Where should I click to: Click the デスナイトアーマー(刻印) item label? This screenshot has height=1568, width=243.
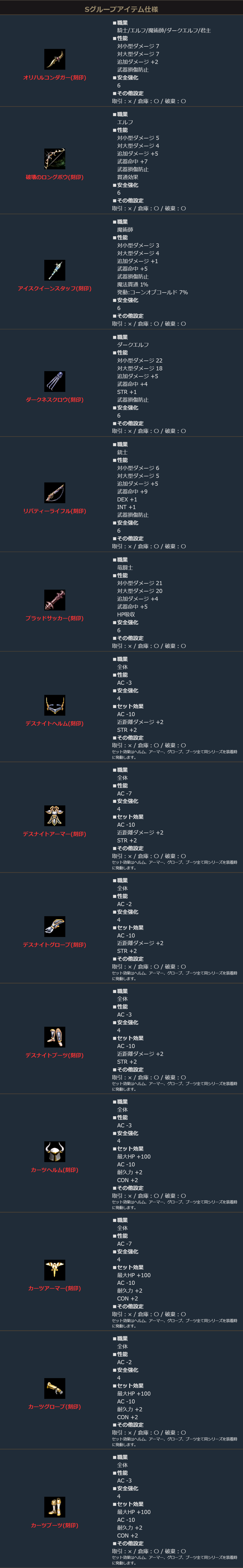(x=55, y=834)
